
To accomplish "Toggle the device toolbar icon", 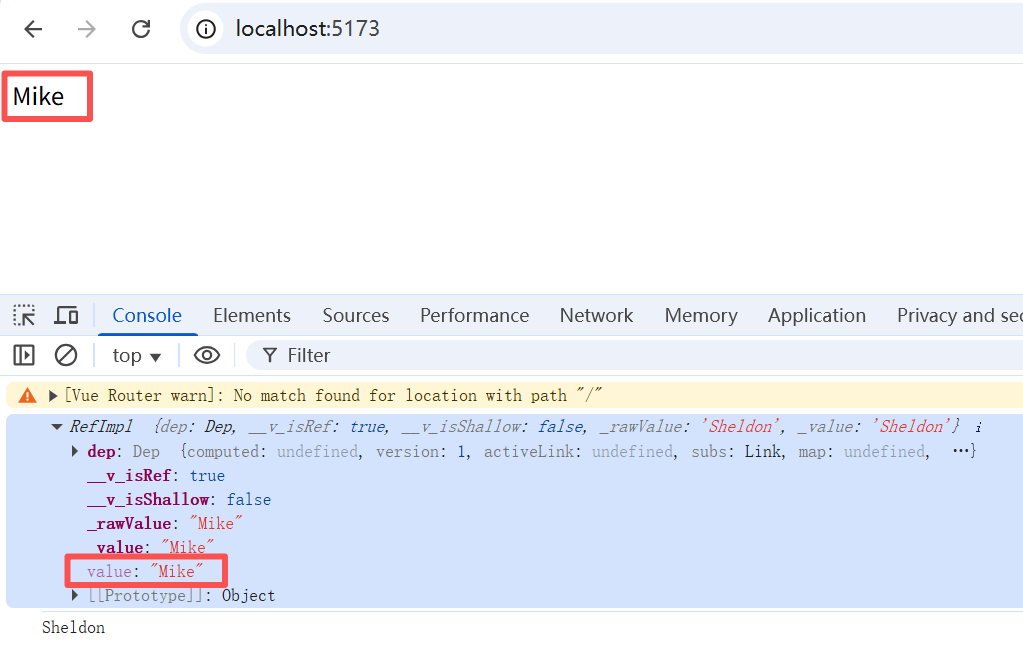I will (66, 316).
